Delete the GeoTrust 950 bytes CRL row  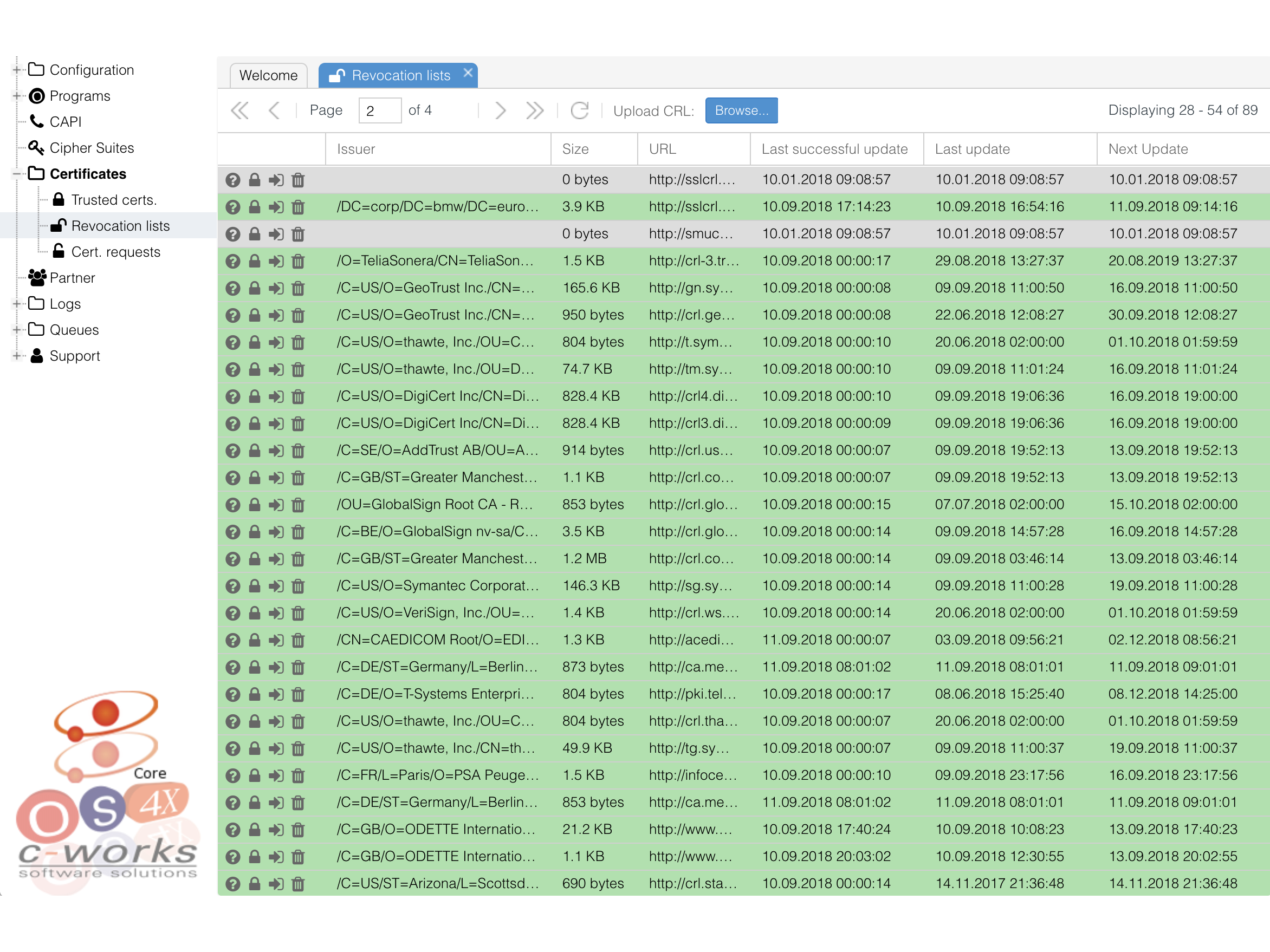(298, 315)
